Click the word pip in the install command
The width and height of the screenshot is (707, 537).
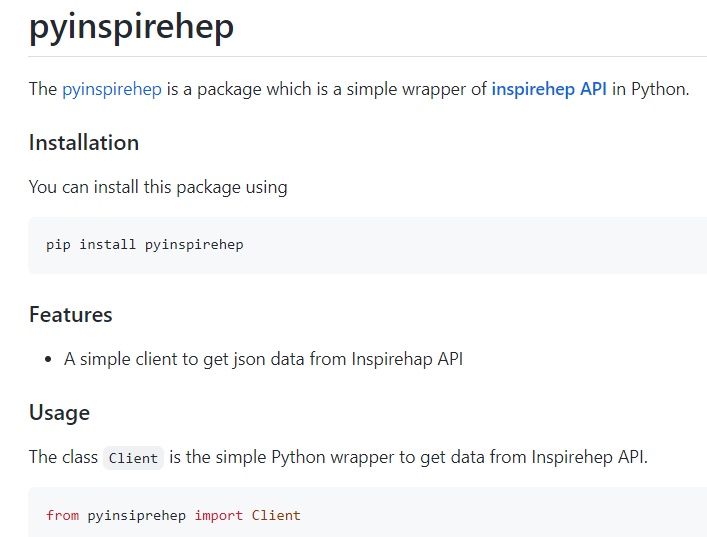58,245
